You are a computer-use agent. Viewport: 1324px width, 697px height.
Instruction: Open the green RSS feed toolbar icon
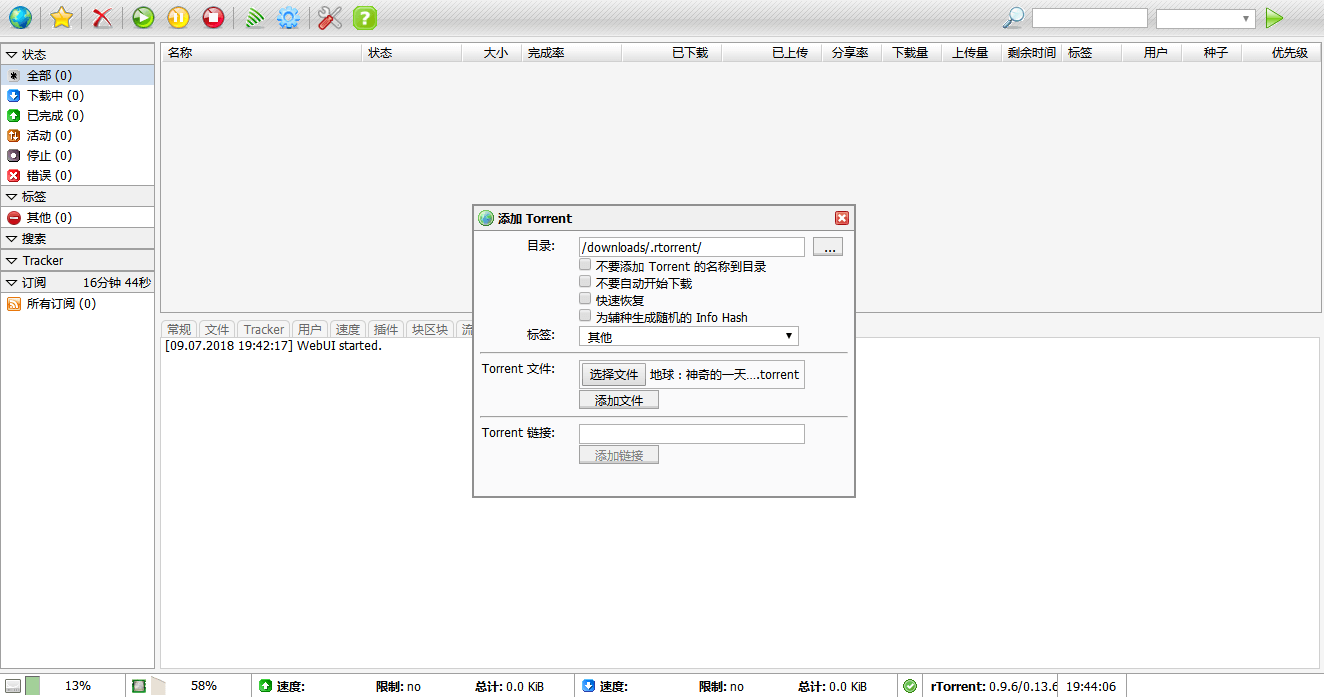pos(255,17)
